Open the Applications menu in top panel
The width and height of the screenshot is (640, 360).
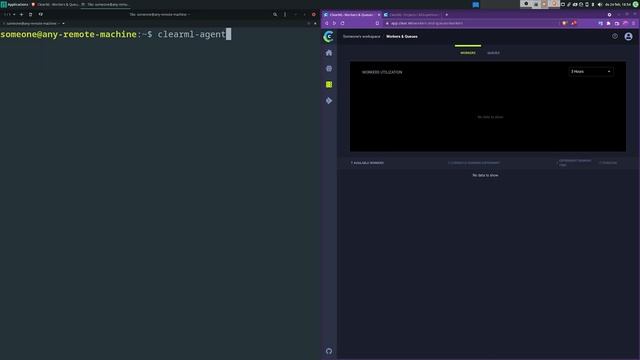pyautogui.click(x=15, y=4)
